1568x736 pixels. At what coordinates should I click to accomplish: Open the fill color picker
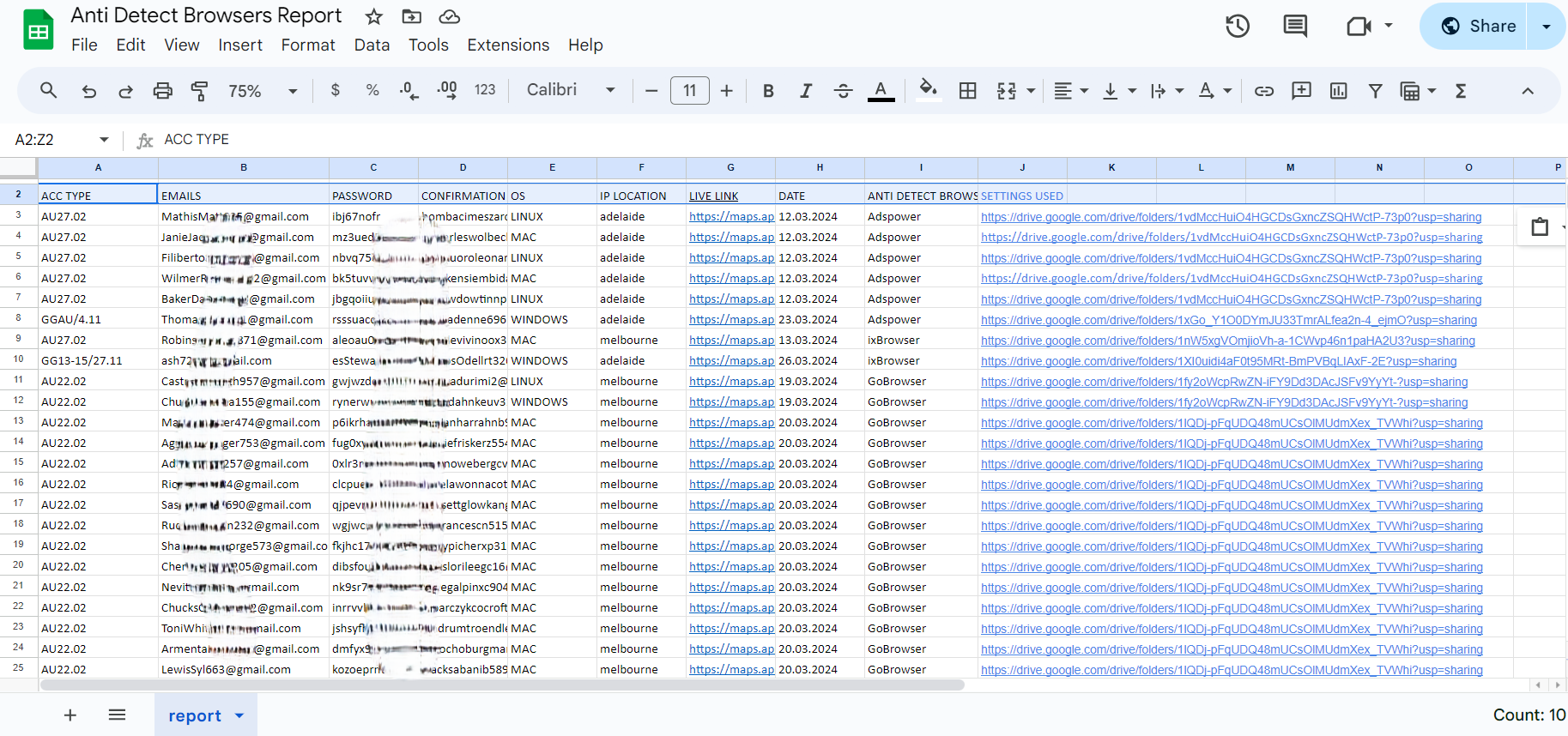click(928, 90)
